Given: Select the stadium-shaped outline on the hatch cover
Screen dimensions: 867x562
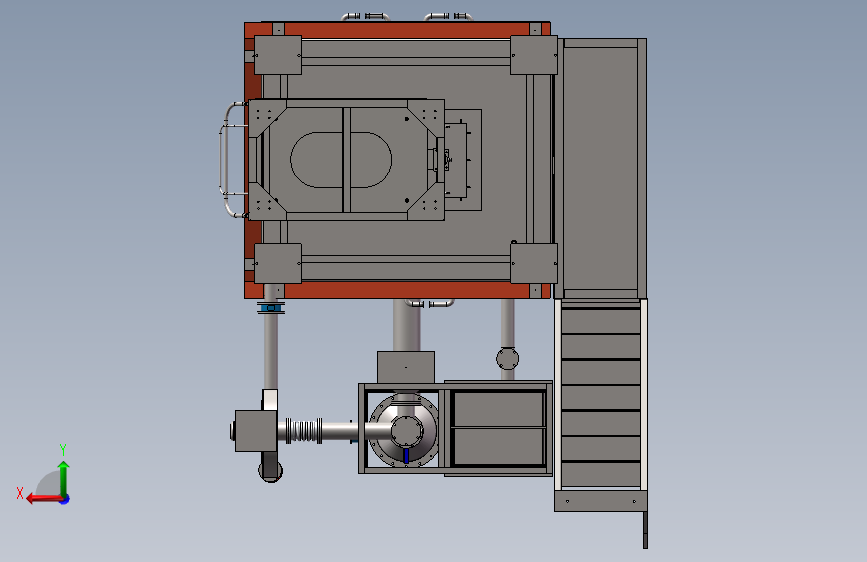Looking at the screenshot, I should click(x=341, y=160).
